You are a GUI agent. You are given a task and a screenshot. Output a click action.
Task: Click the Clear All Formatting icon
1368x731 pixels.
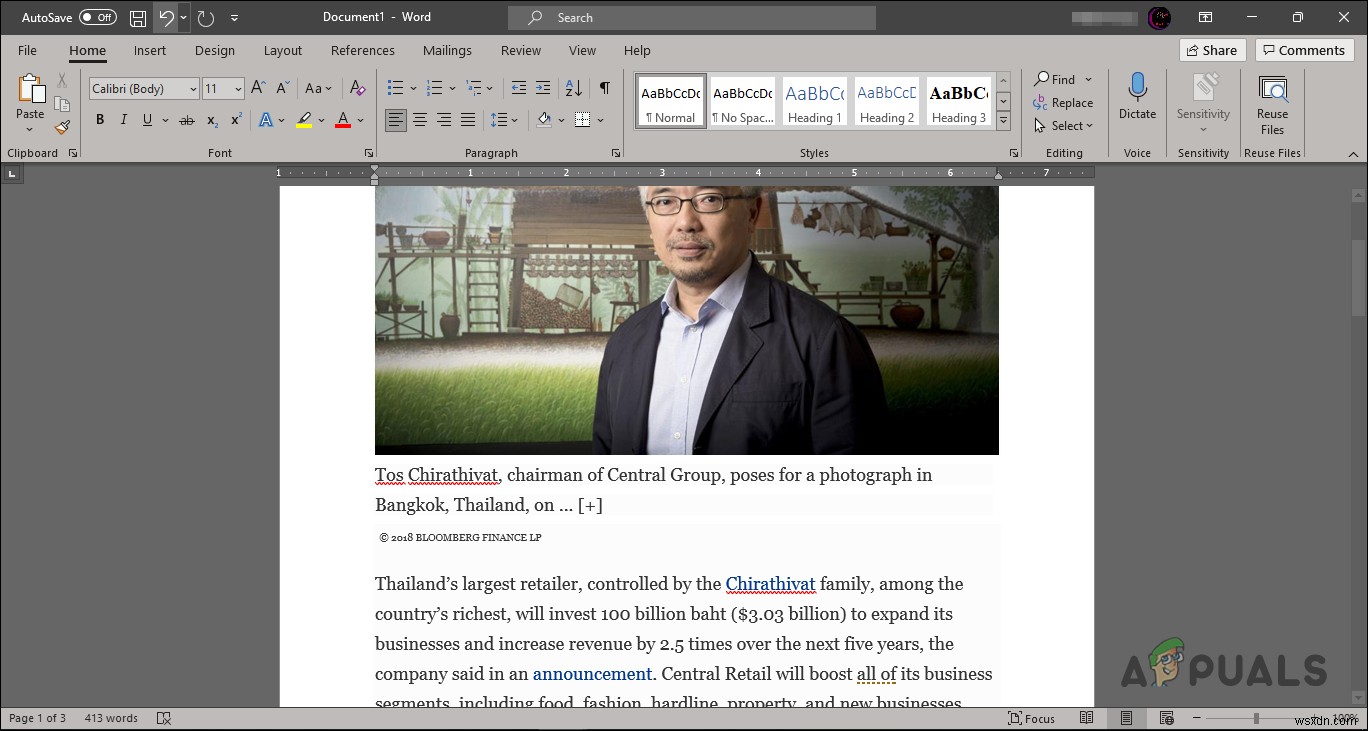point(357,88)
